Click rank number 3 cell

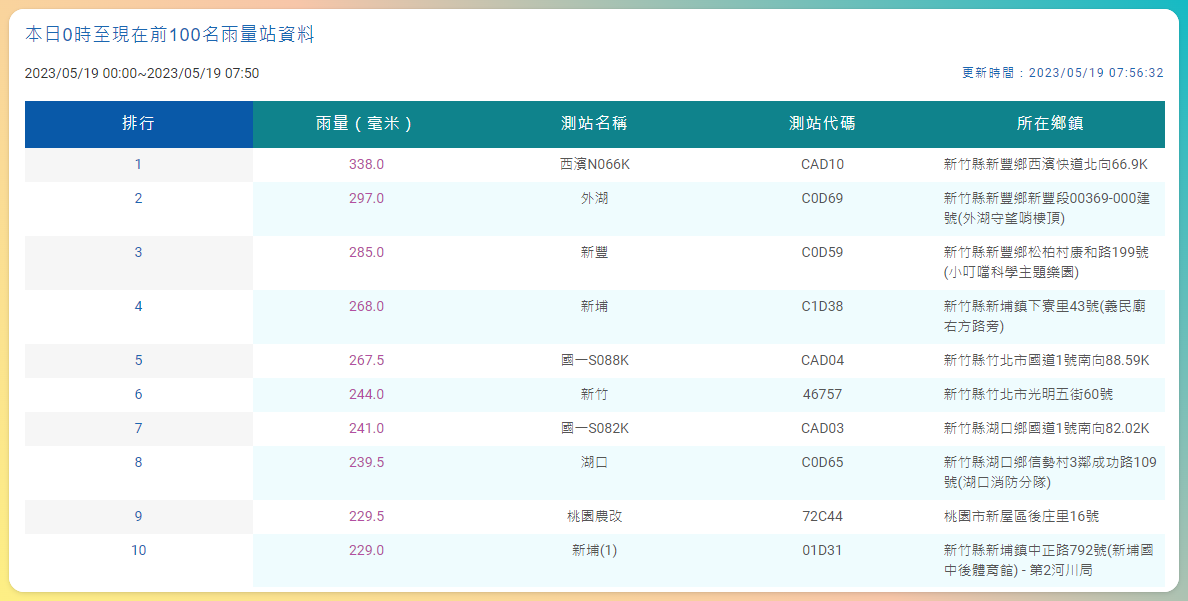(x=139, y=263)
